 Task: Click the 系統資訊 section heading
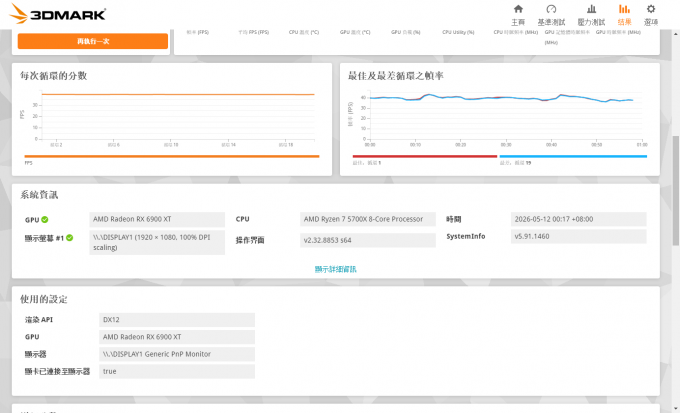point(39,195)
